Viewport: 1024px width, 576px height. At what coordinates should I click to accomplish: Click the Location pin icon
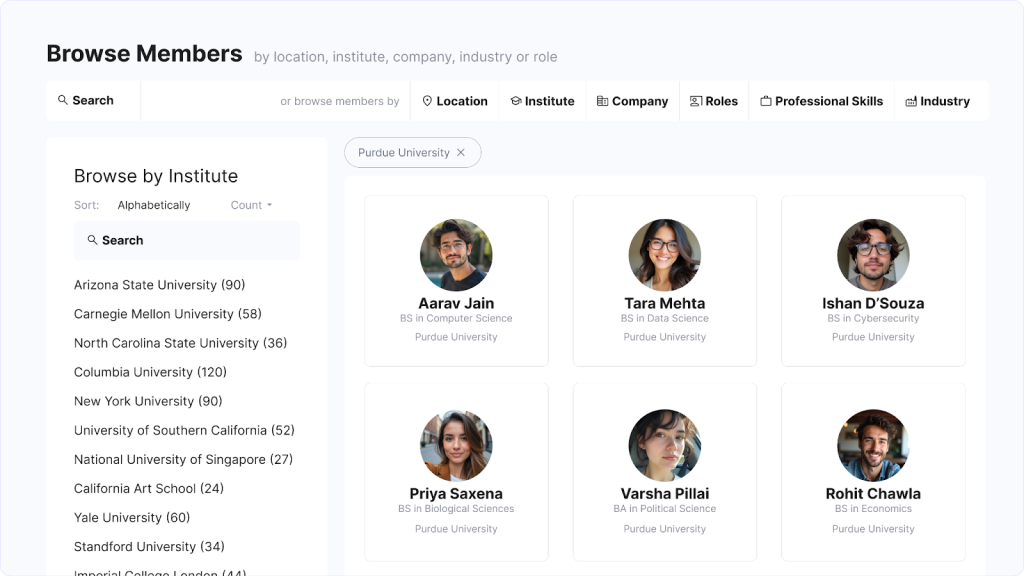click(x=427, y=101)
